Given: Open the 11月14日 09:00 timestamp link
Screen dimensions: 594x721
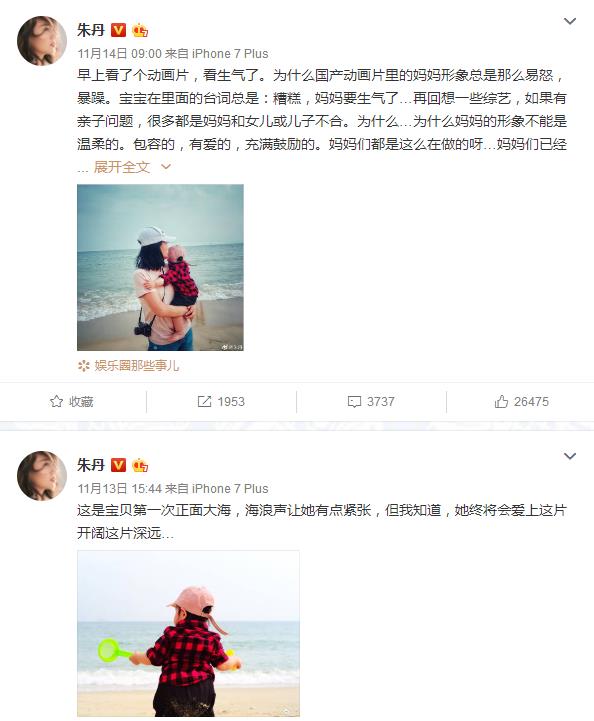Looking at the screenshot, I should (x=120, y=54).
